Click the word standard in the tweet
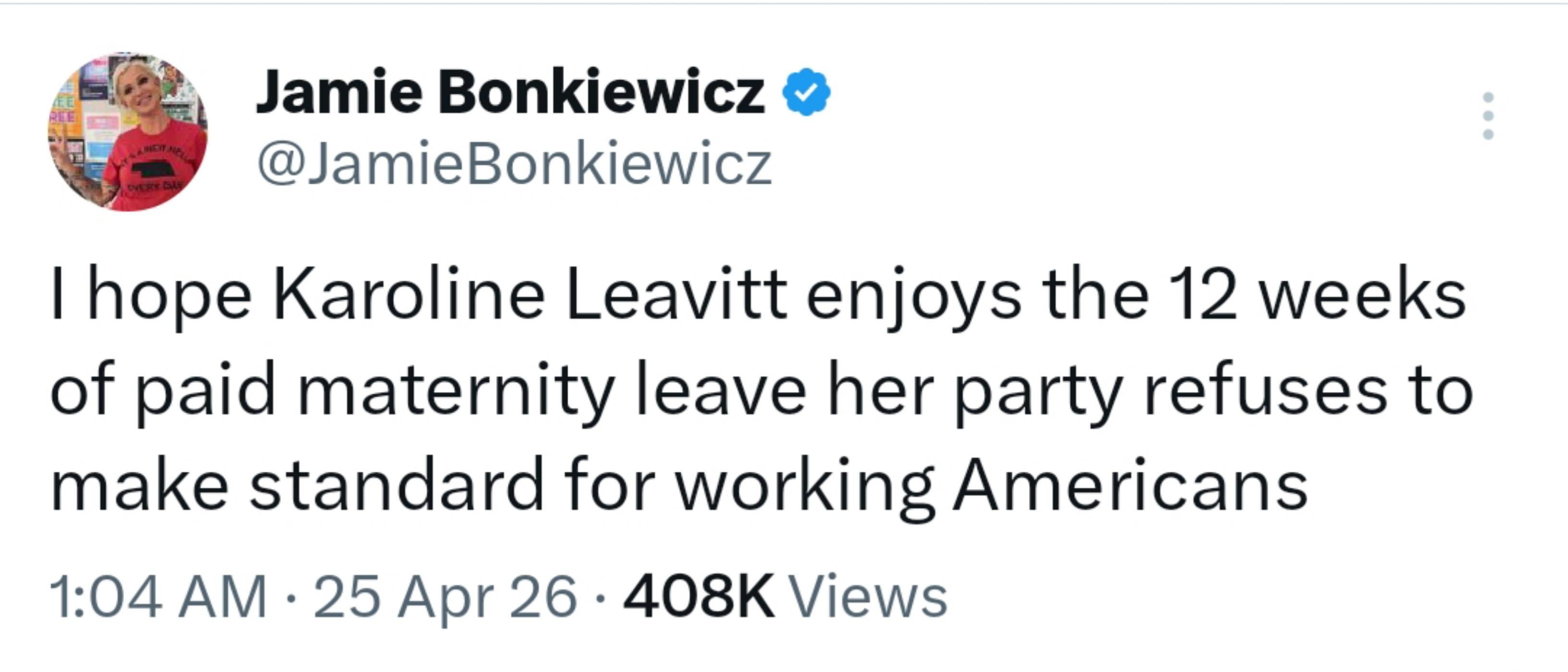 pos(396,488)
